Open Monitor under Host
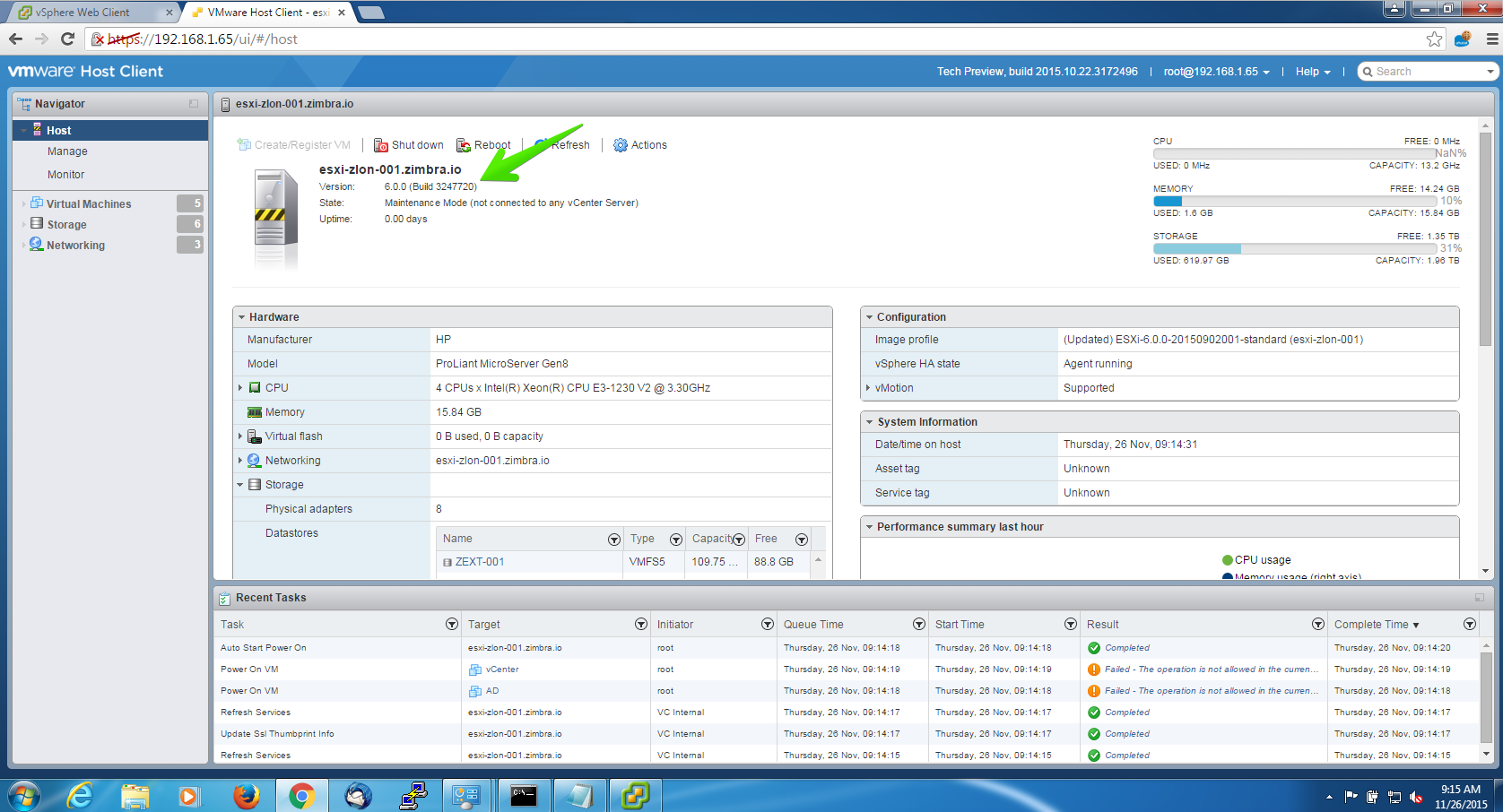1503x812 pixels. pyautogui.click(x=66, y=175)
